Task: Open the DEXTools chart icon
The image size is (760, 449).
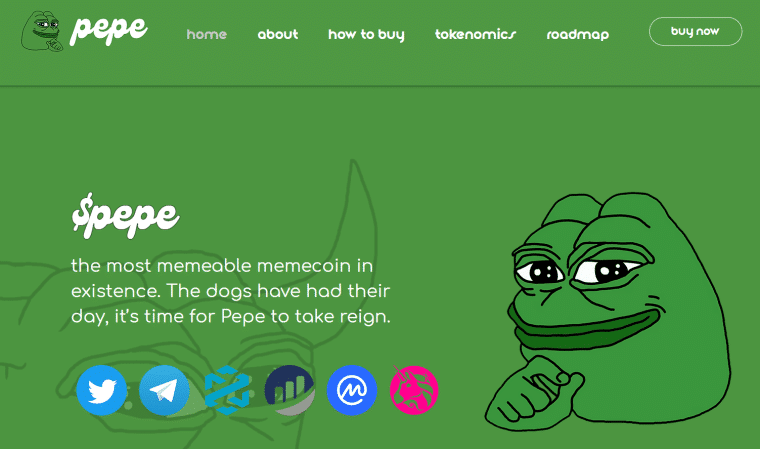Action: [x=227, y=390]
